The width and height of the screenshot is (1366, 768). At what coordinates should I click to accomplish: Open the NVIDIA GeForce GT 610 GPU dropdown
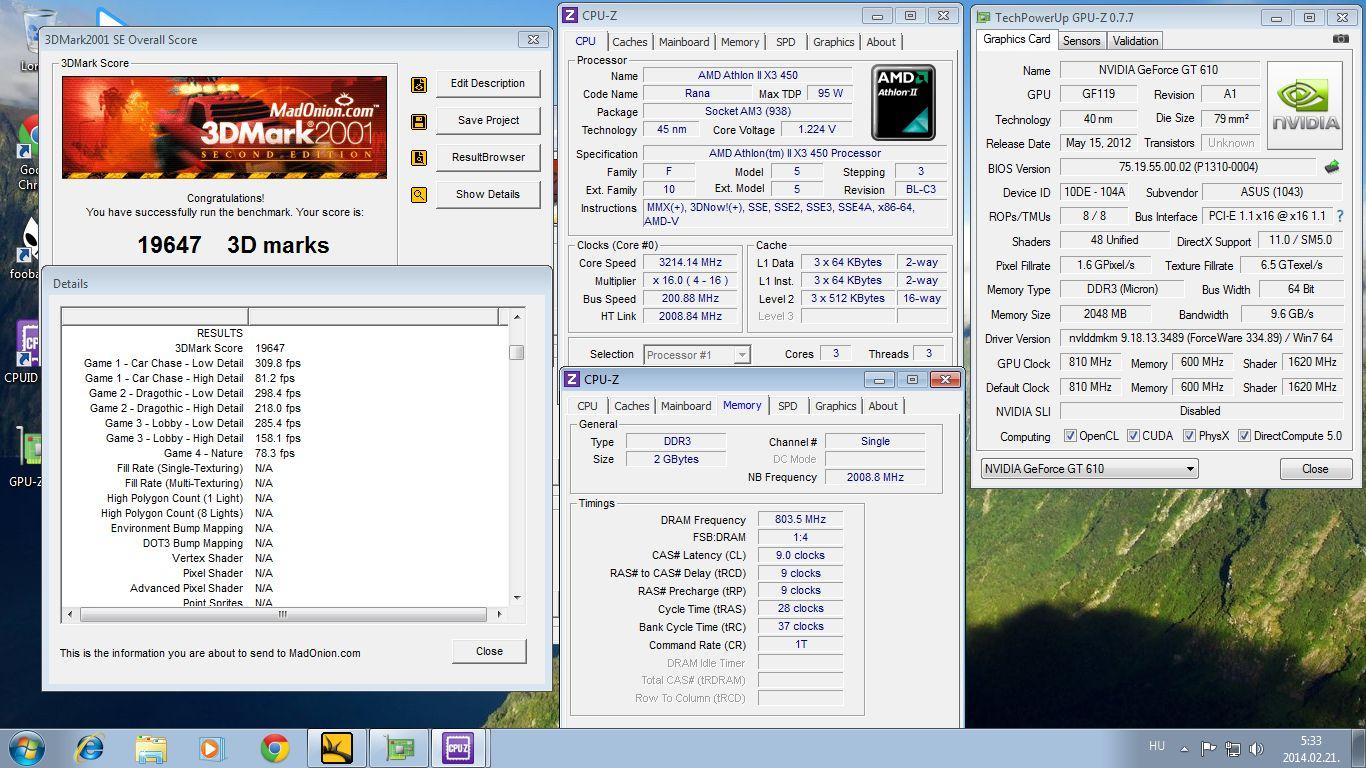[x=1089, y=469]
